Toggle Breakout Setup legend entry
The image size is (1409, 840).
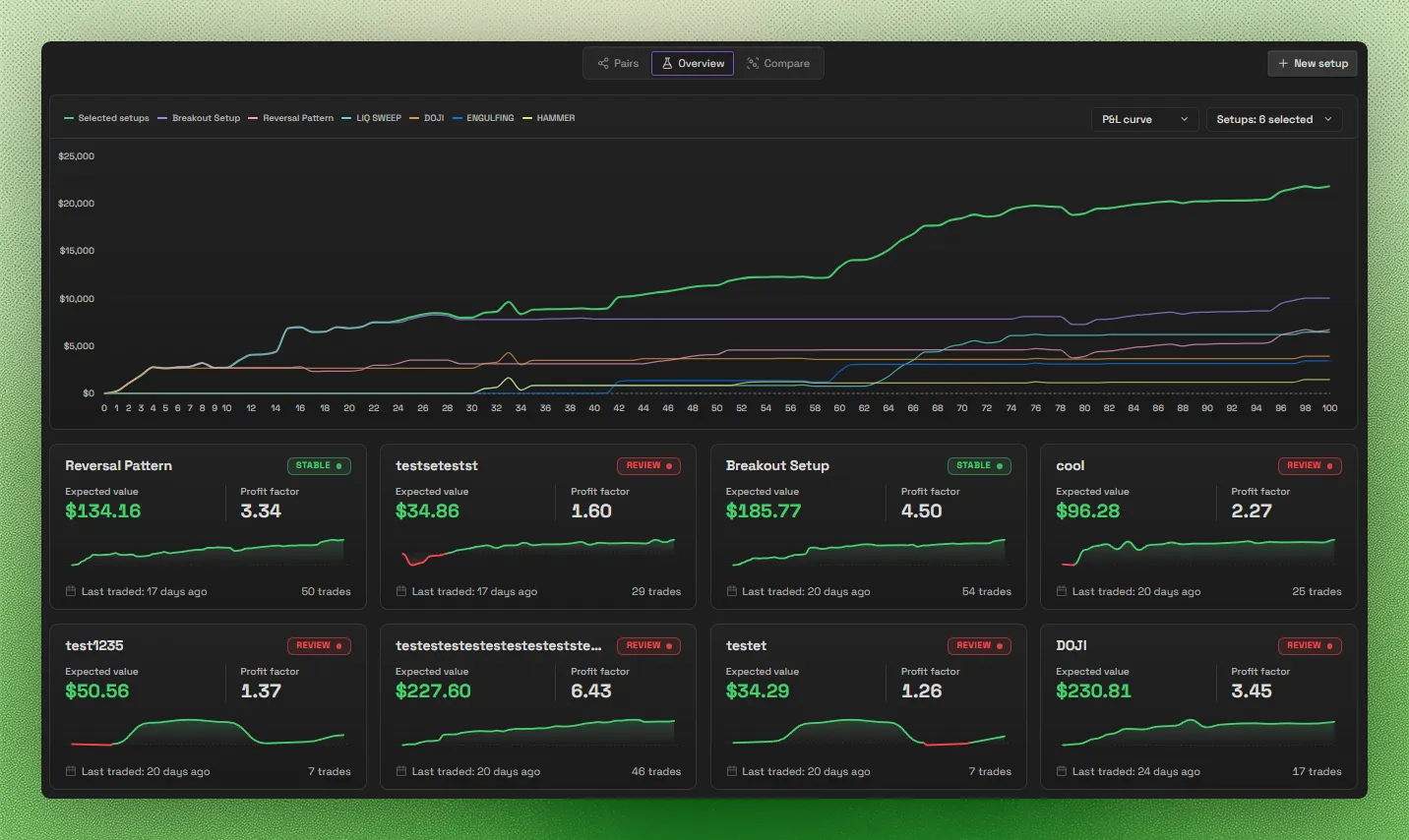pyautogui.click(x=199, y=118)
